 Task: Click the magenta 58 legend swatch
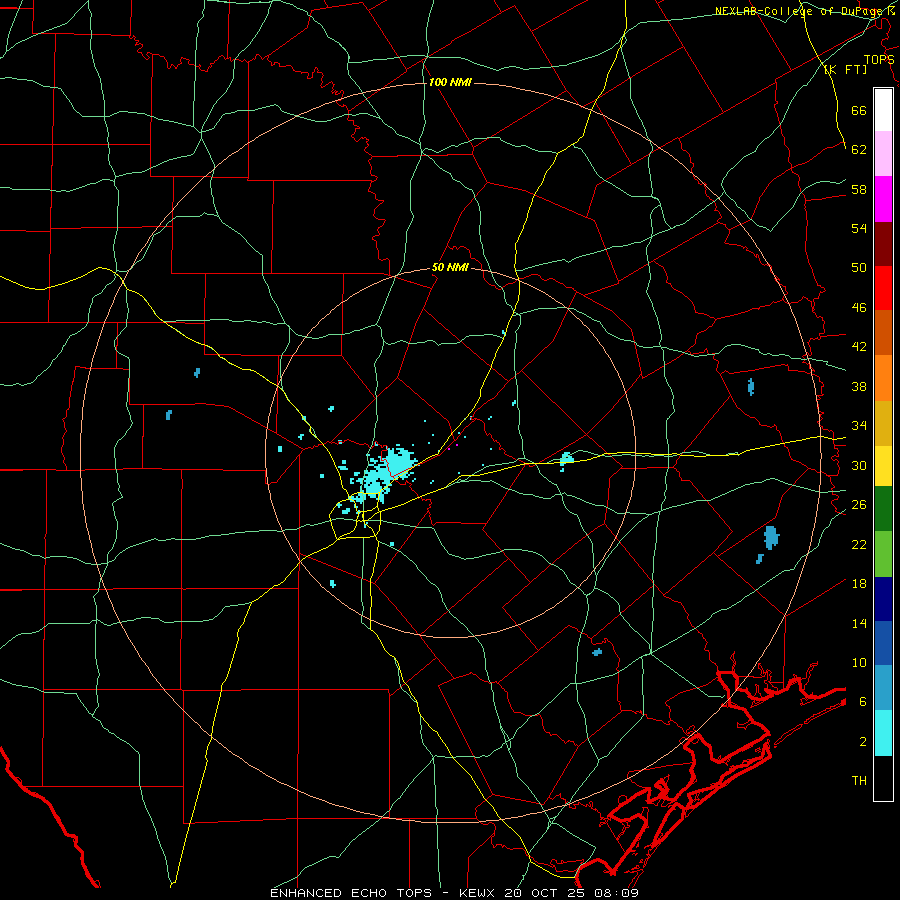pyautogui.click(x=883, y=199)
